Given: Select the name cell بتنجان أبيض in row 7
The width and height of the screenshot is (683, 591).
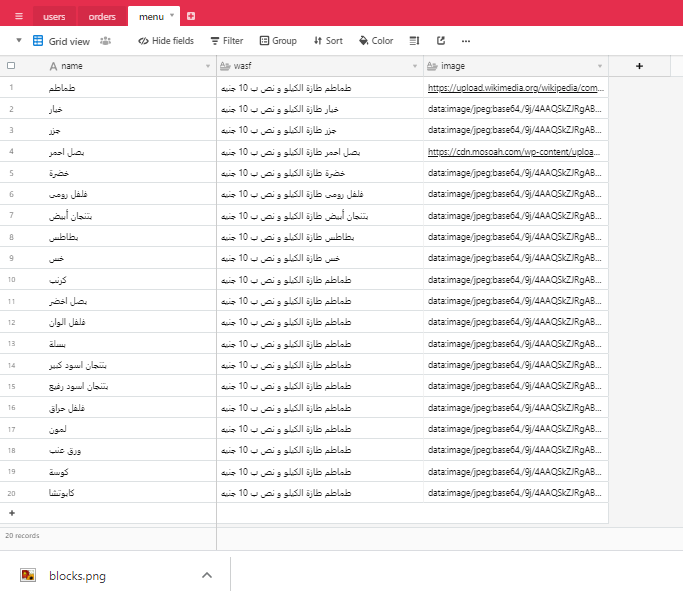Looking at the screenshot, I should point(129,216).
